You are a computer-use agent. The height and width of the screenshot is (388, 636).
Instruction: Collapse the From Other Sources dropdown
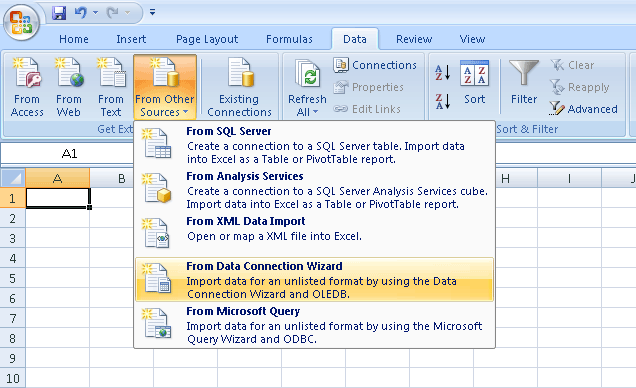point(165,87)
